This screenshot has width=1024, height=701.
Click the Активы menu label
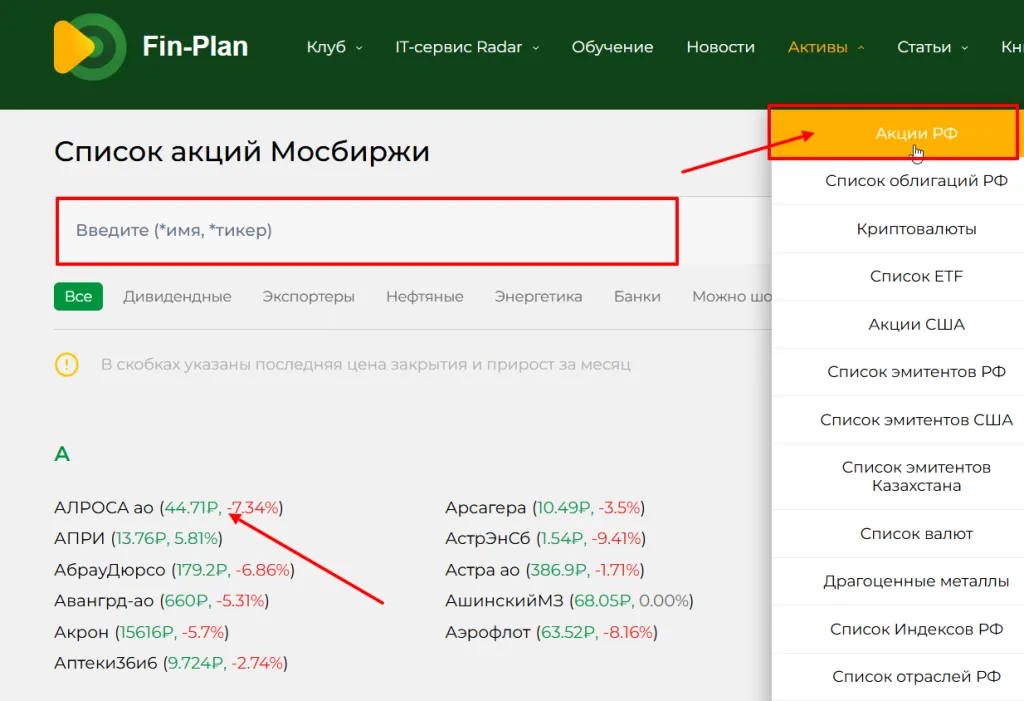[x=818, y=47]
